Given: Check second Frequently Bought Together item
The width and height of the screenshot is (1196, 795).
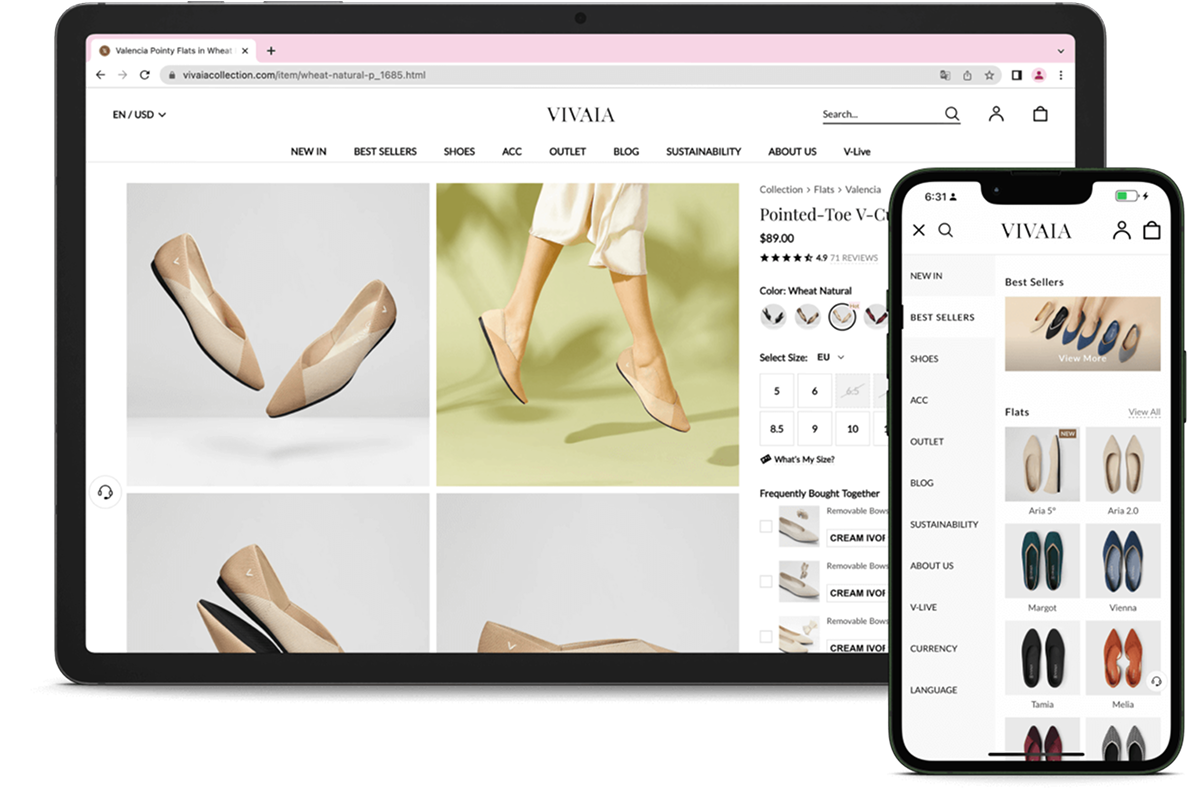Looking at the screenshot, I should click(x=766, y=581).
